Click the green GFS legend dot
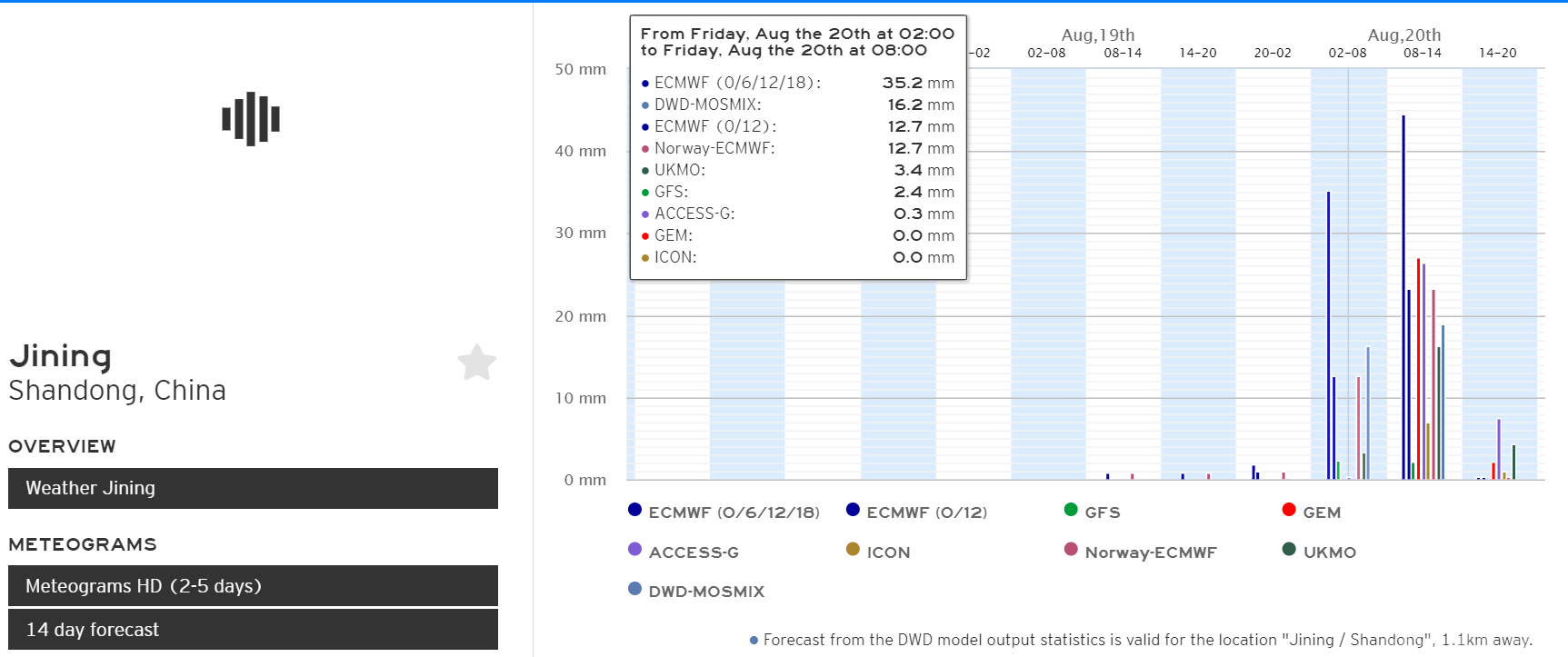 tap(1071, 510)
